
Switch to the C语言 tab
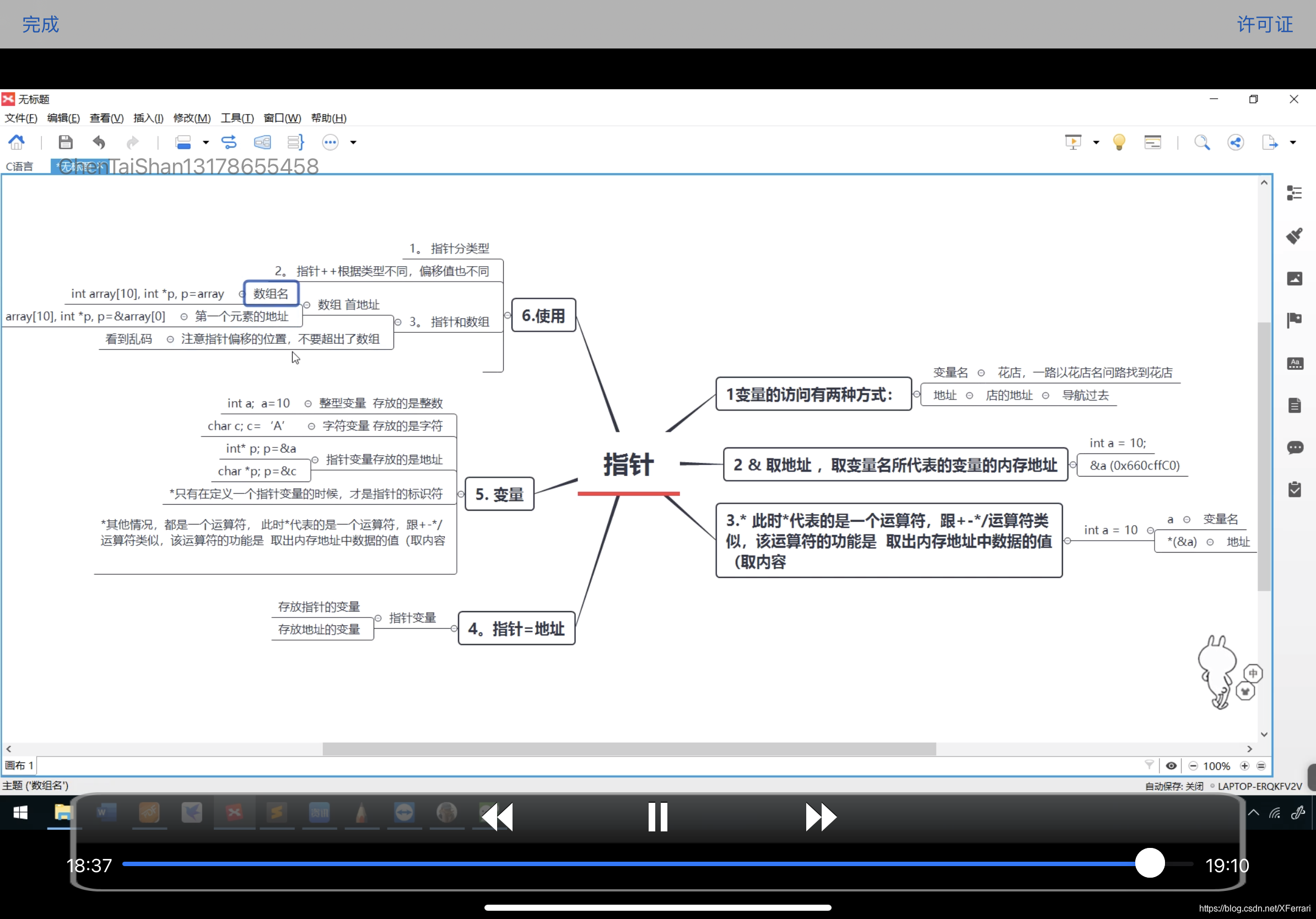coord(20,166)
